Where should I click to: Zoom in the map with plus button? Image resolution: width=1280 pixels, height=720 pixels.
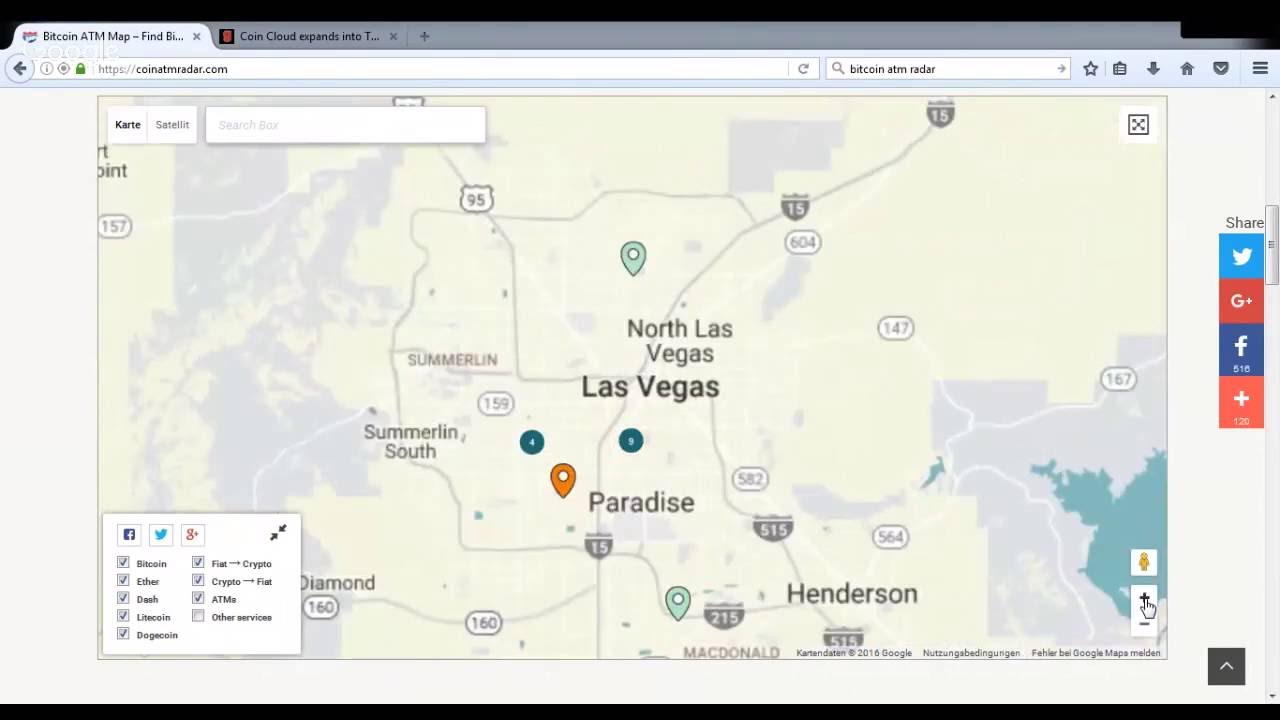coord(1144,598)
